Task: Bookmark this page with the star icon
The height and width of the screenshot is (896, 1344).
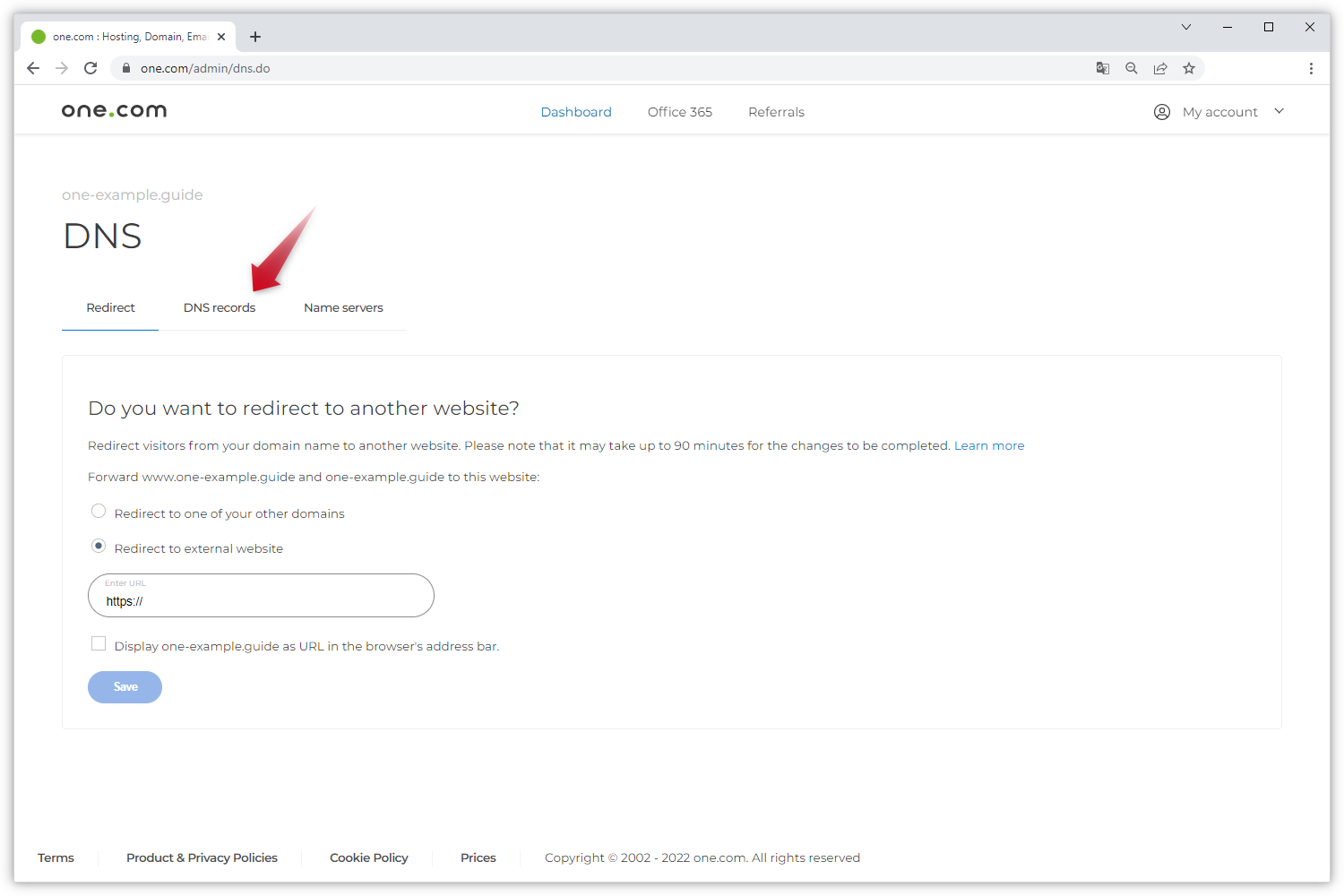Action: click(x=1189, y=68)
